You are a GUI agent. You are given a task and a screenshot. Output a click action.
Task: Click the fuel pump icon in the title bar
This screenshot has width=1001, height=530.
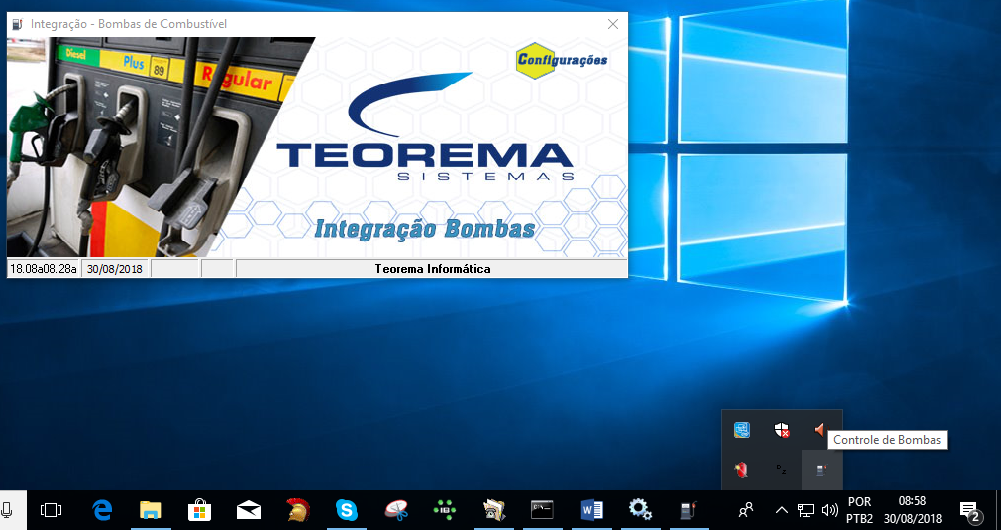(17, 24)
